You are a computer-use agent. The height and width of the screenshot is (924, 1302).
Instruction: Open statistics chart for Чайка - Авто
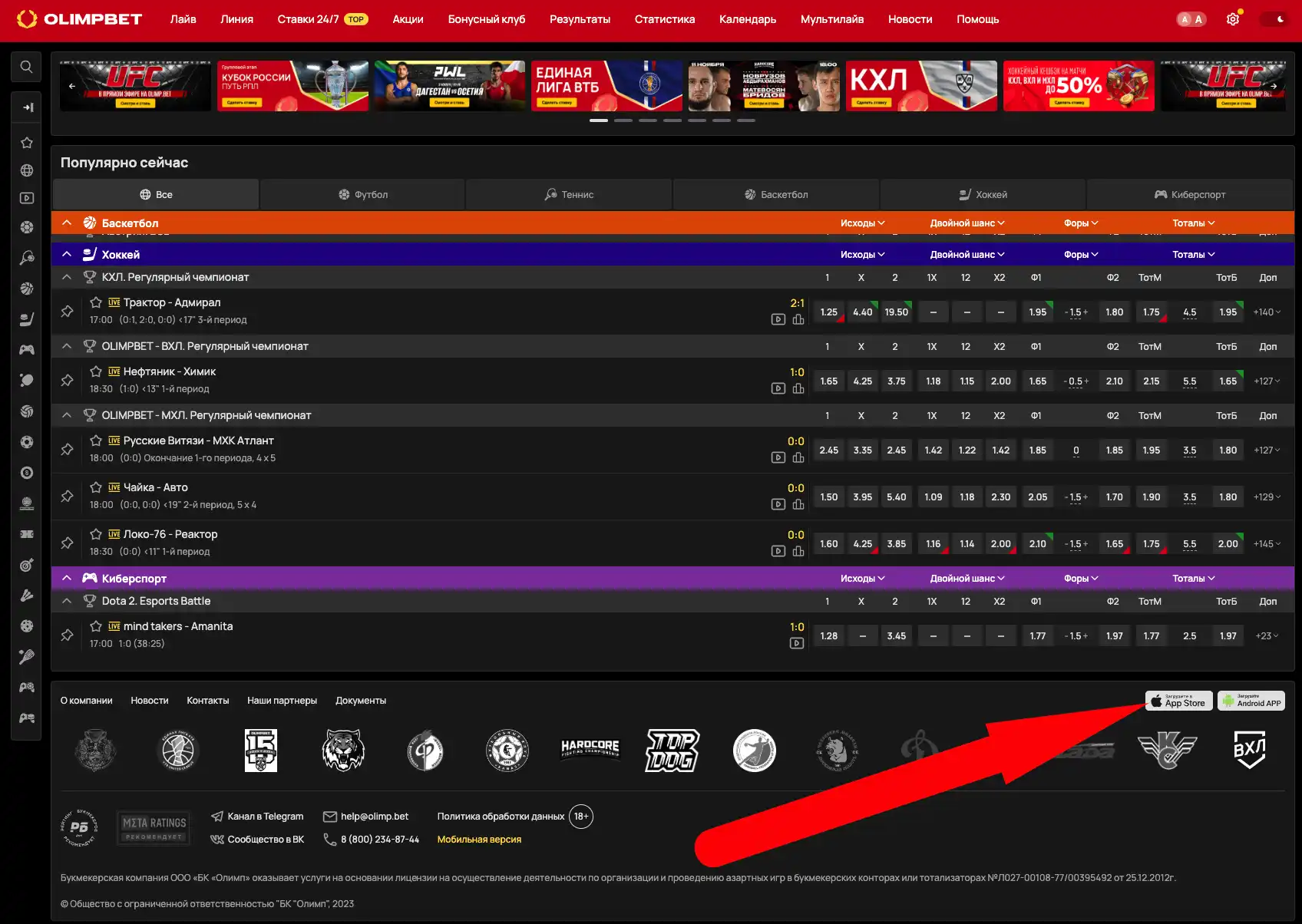coord(798,504)
